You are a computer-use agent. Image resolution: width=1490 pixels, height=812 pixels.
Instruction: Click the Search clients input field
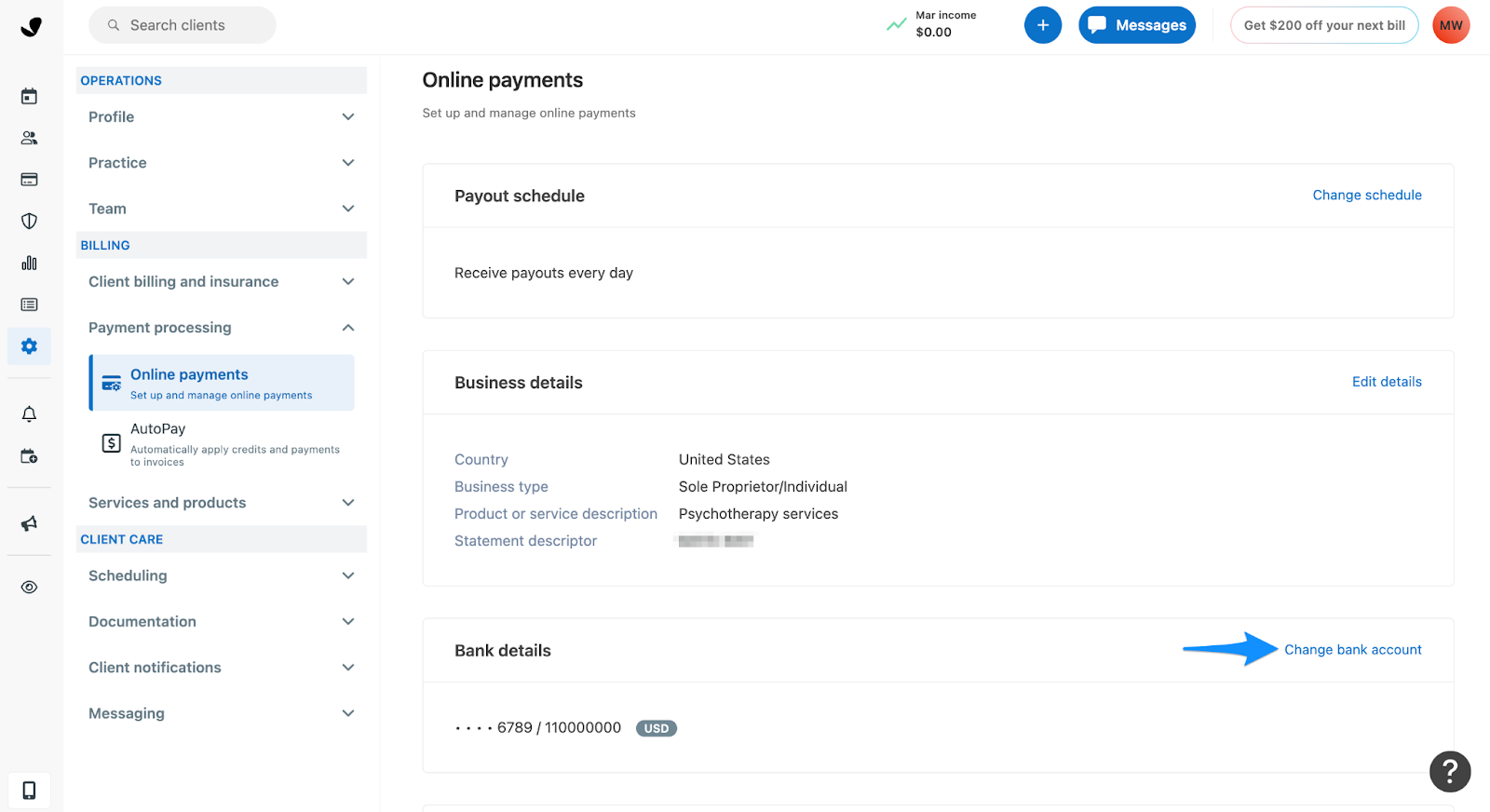coord(183,25)
